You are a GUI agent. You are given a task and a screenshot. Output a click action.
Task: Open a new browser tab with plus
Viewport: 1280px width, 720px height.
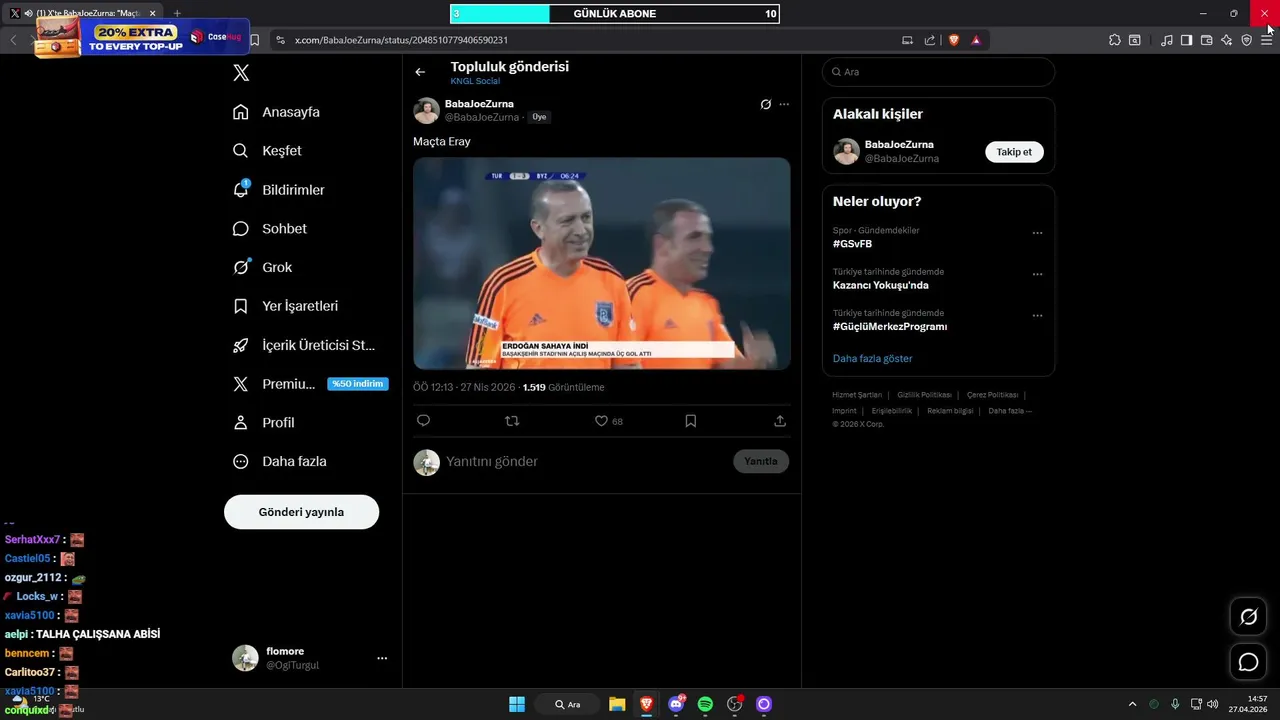click(x=177, y=13)
